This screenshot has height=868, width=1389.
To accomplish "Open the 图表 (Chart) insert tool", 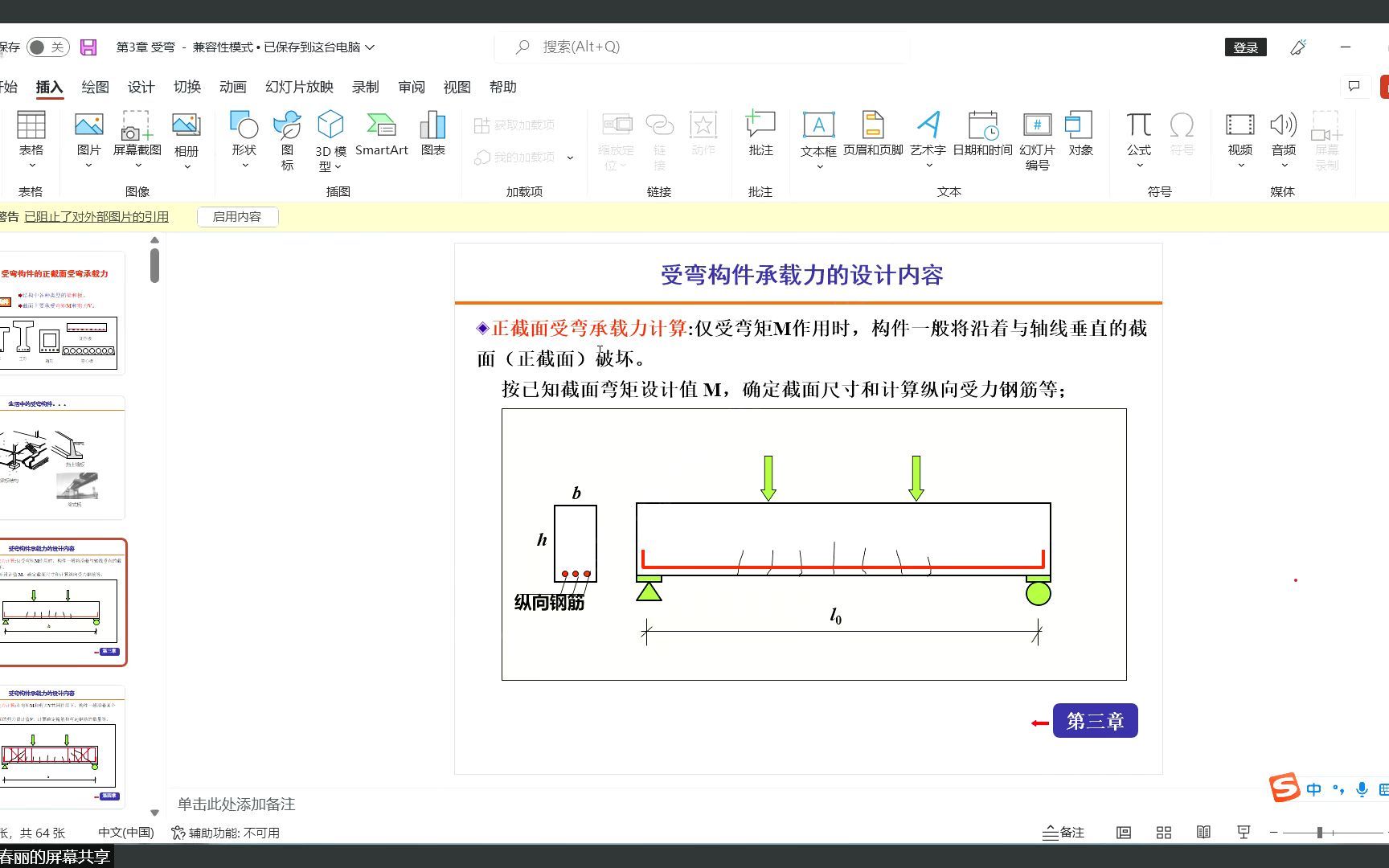I will 432,137.
